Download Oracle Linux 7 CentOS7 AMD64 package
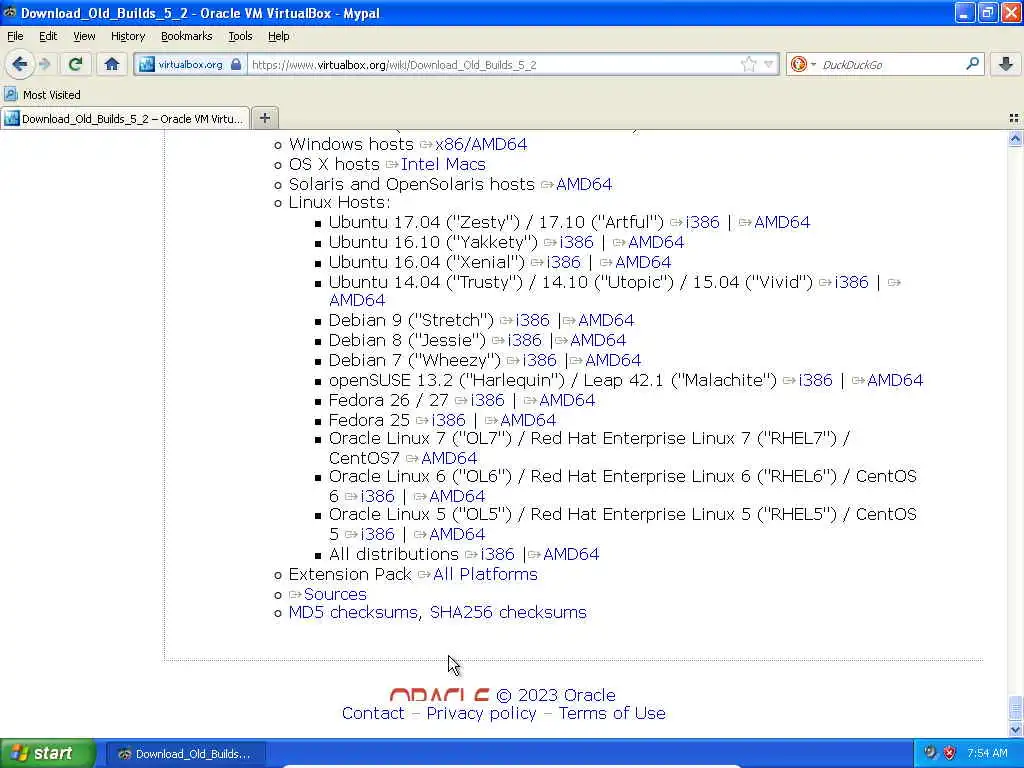The image size is (1024, 768). click(449, 458)
